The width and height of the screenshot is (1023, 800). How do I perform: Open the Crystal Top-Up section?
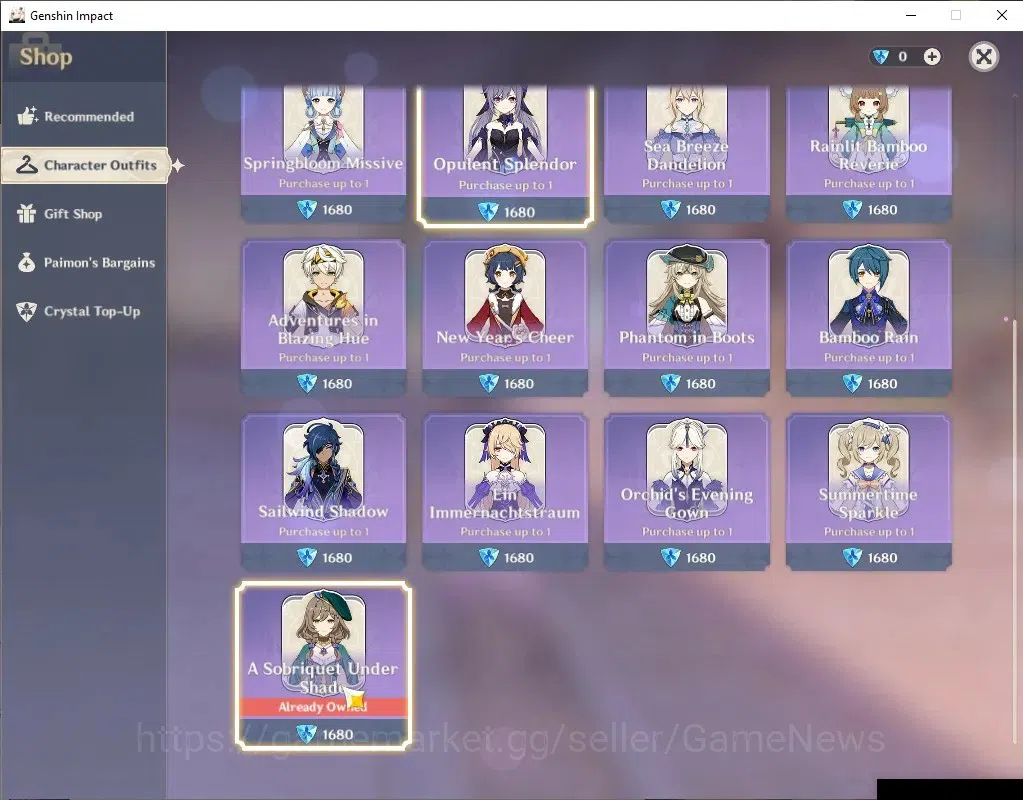pos(84,311)
